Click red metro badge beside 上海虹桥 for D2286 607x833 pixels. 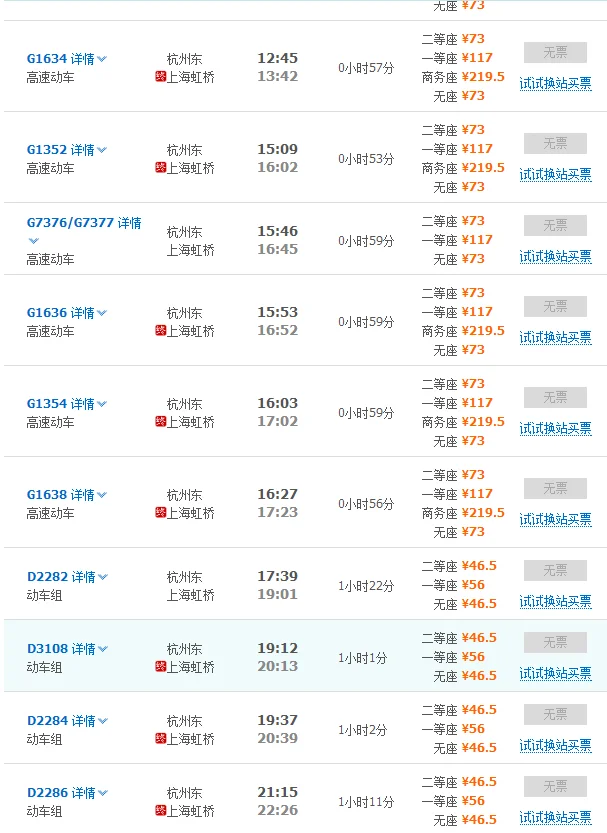162,812
